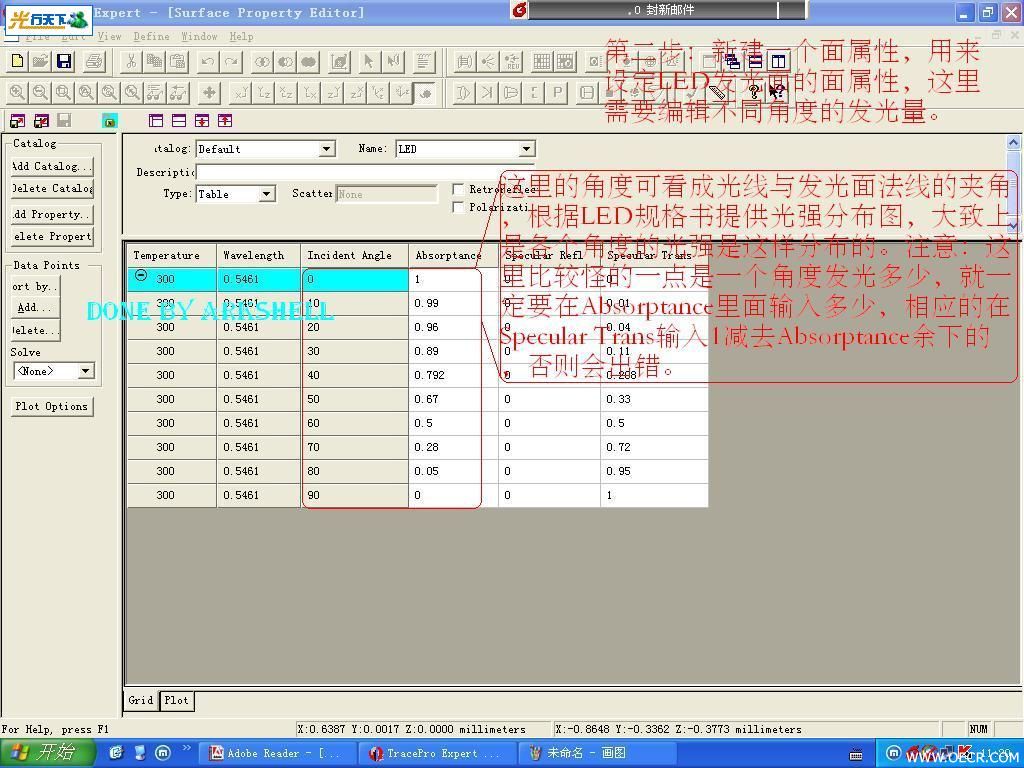1024x768 pixels.
Task: Click the Cut scissors icon
Action: click(x=131, y=61)
